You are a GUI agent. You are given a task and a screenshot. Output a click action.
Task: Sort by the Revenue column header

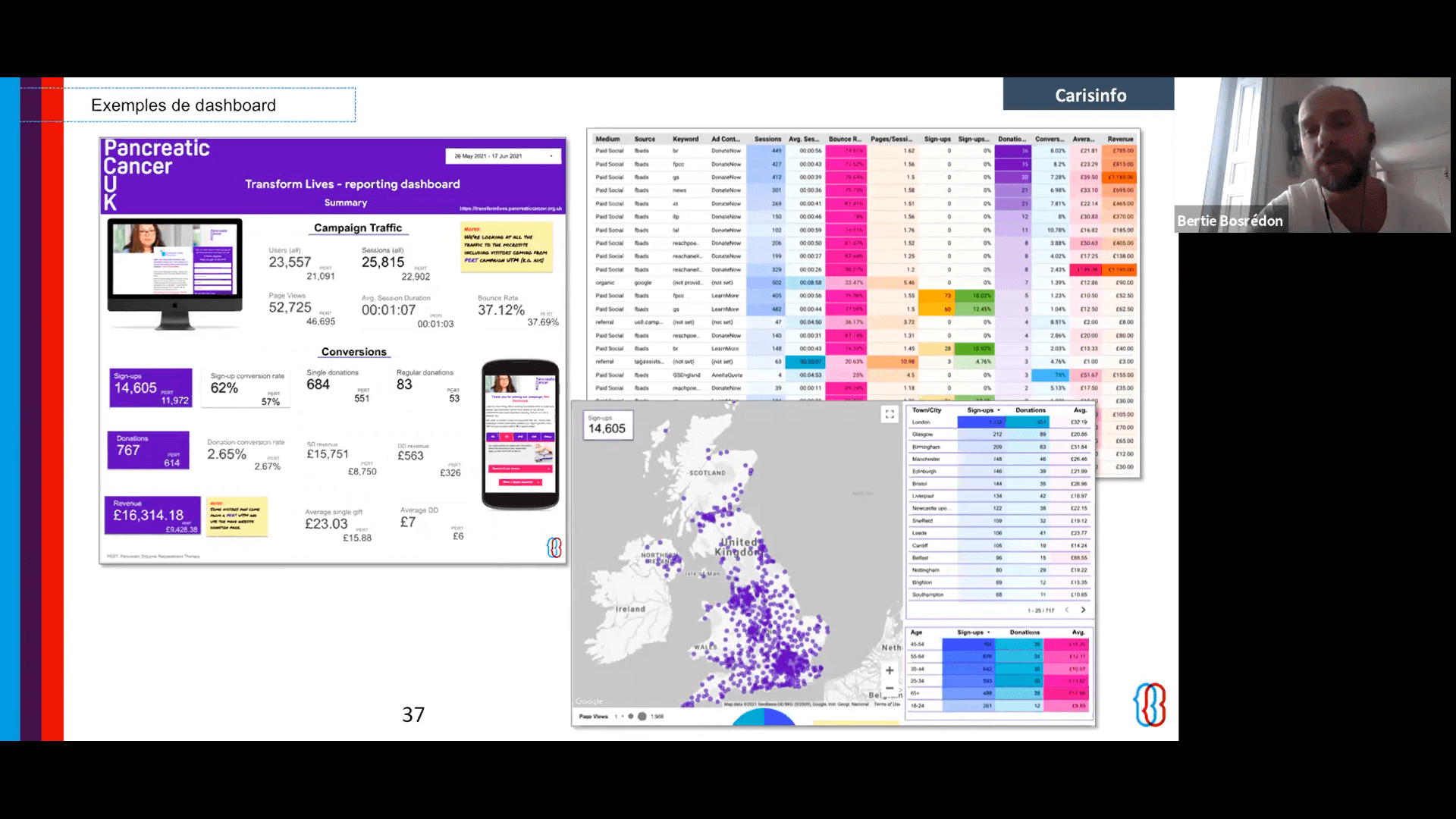[1120, 139]
